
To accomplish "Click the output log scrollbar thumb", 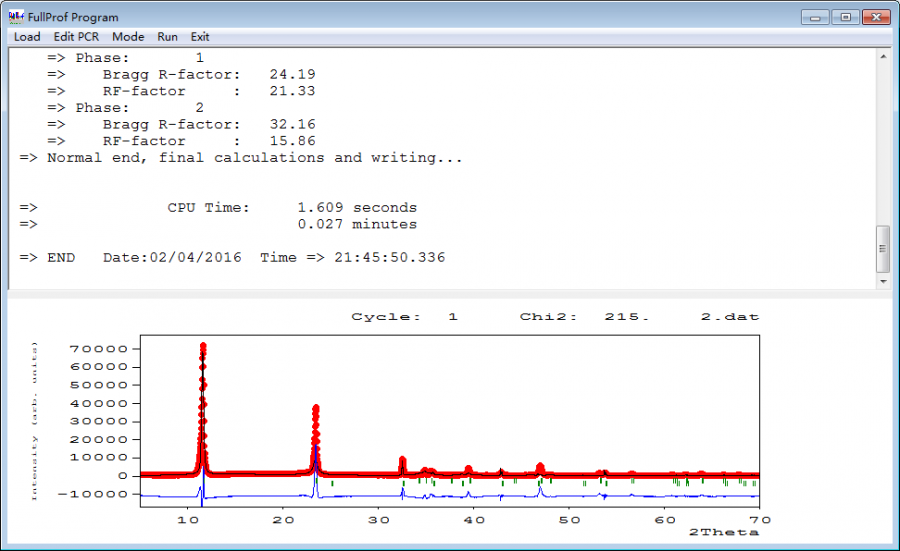I will (x=883, y=249).
